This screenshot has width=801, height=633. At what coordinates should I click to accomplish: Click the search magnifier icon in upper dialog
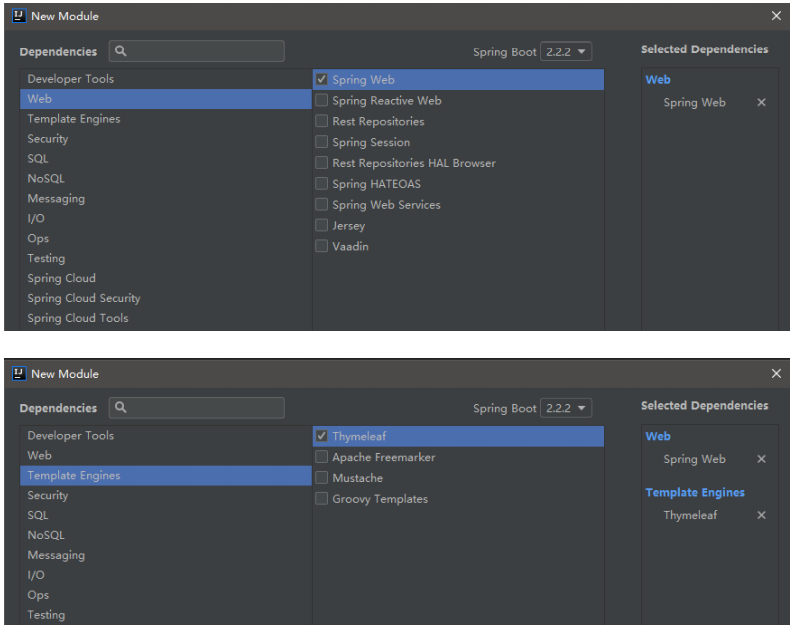pos(121,51)
